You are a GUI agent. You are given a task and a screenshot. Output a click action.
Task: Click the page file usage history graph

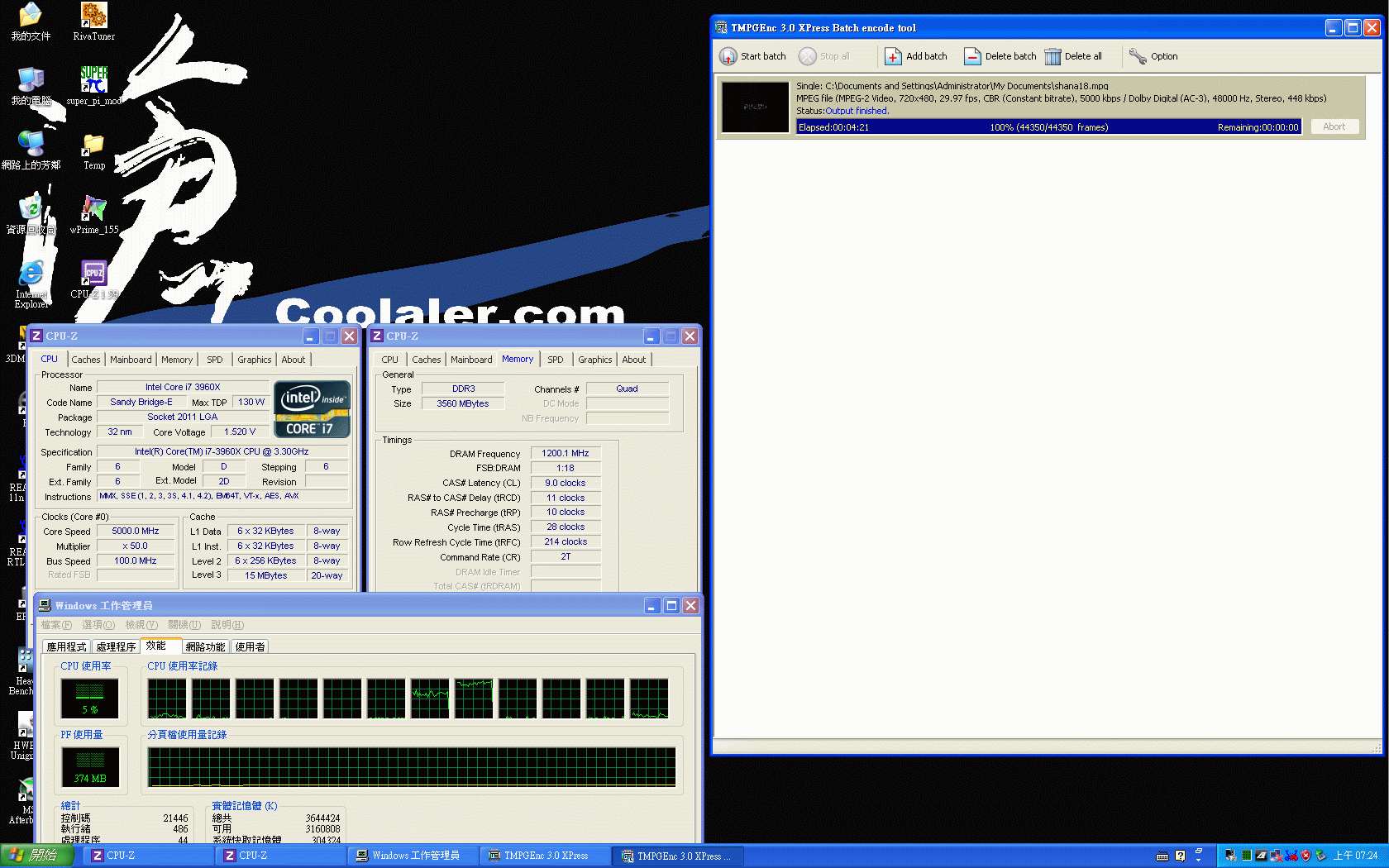[412, 767]
